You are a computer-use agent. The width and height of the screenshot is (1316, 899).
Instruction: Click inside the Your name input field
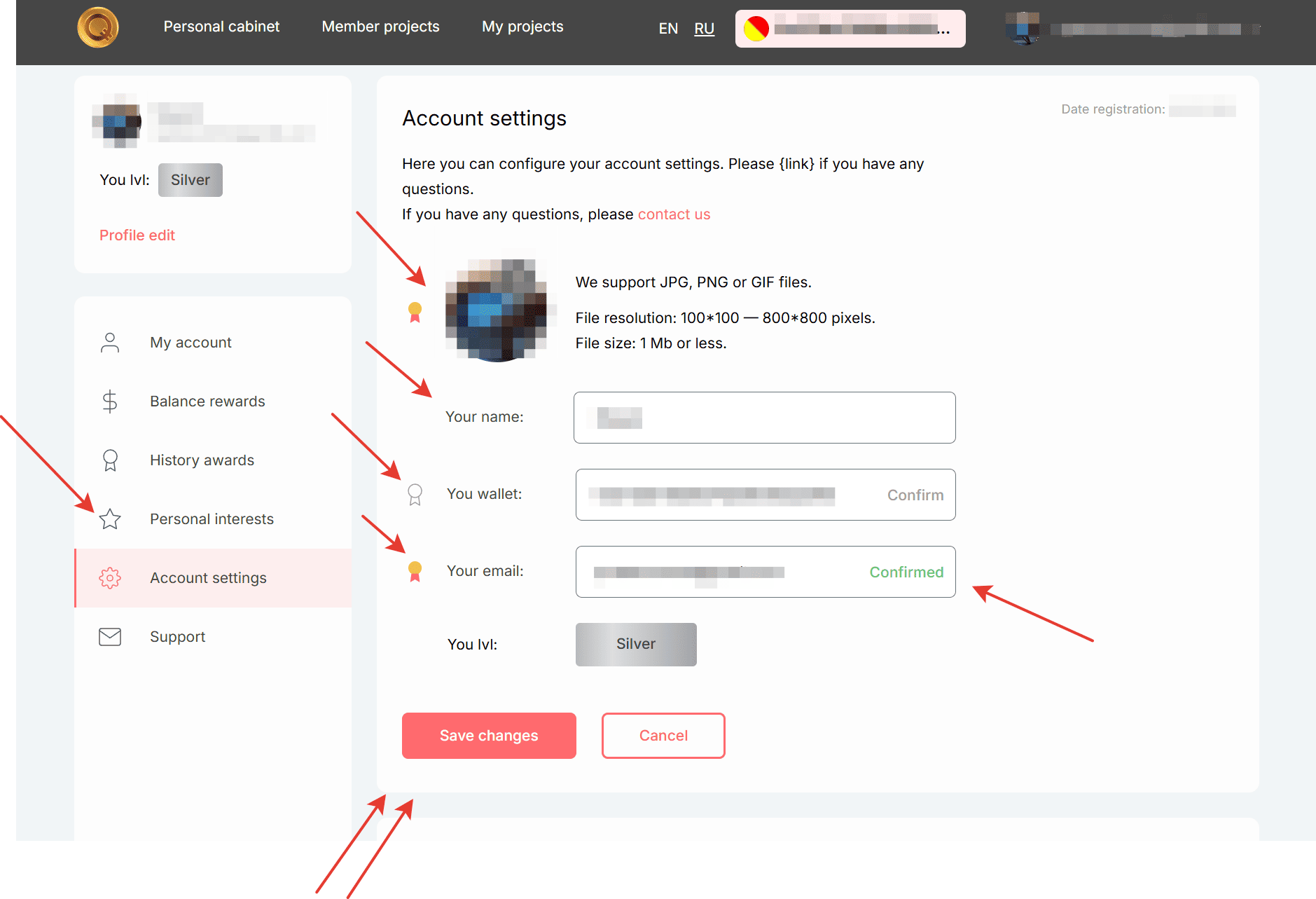[x=763, y=418]
